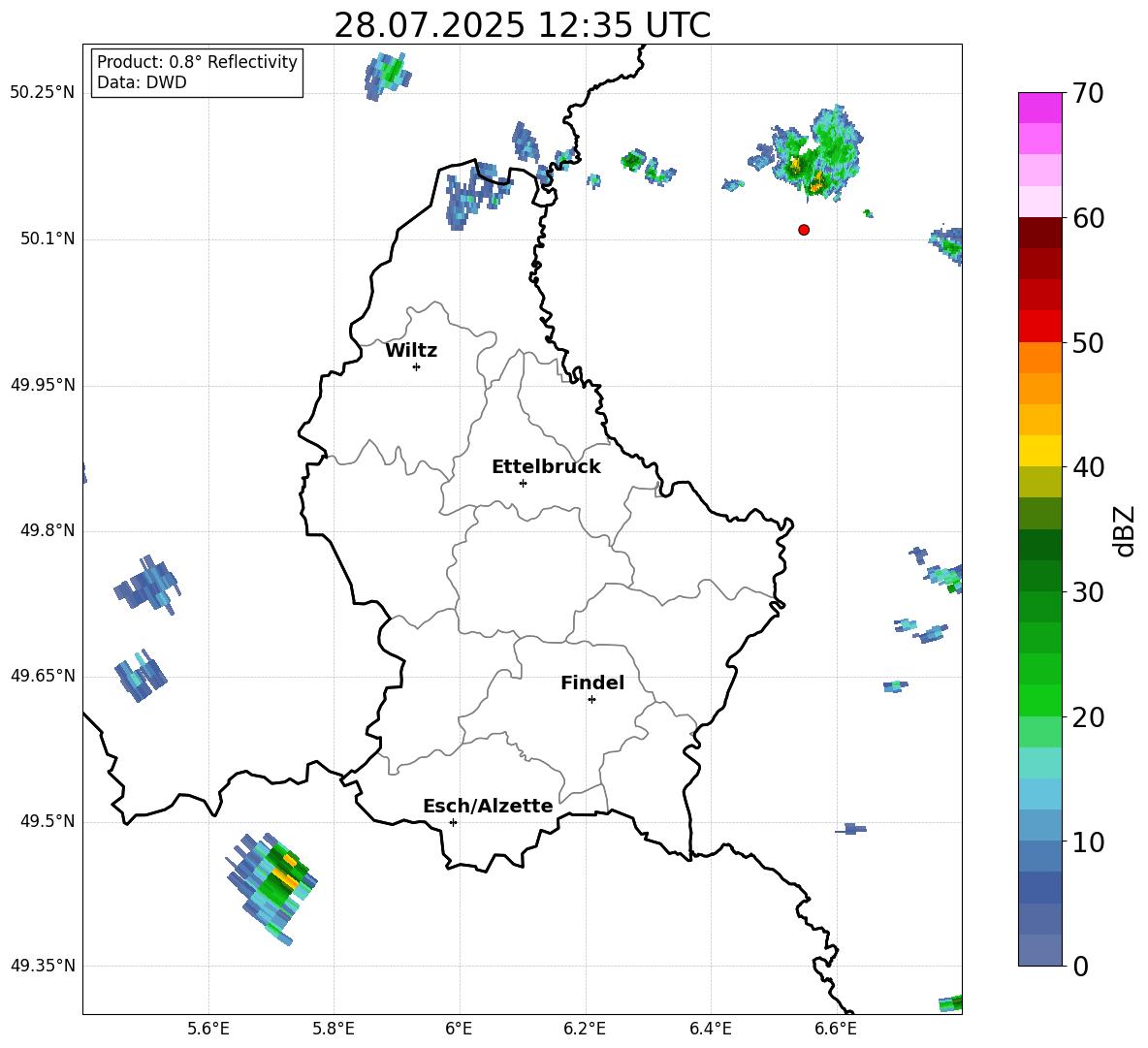Click the 6.6°E longitude label

point(836,1029)
